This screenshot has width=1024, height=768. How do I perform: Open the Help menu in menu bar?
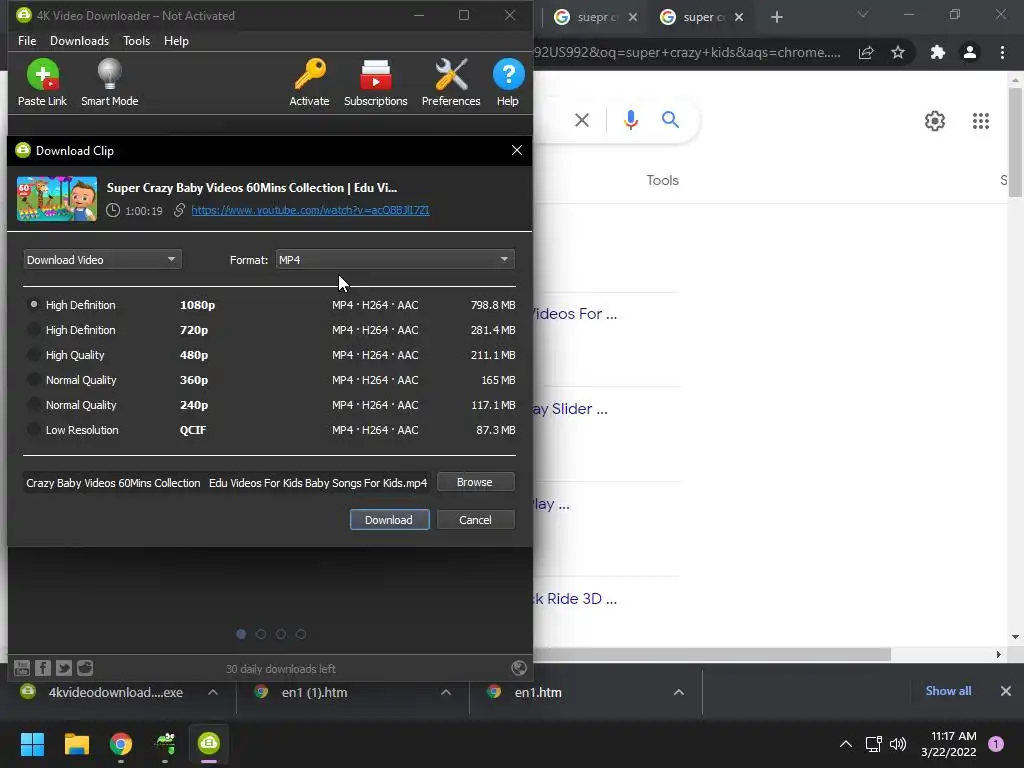coord(176,40)
